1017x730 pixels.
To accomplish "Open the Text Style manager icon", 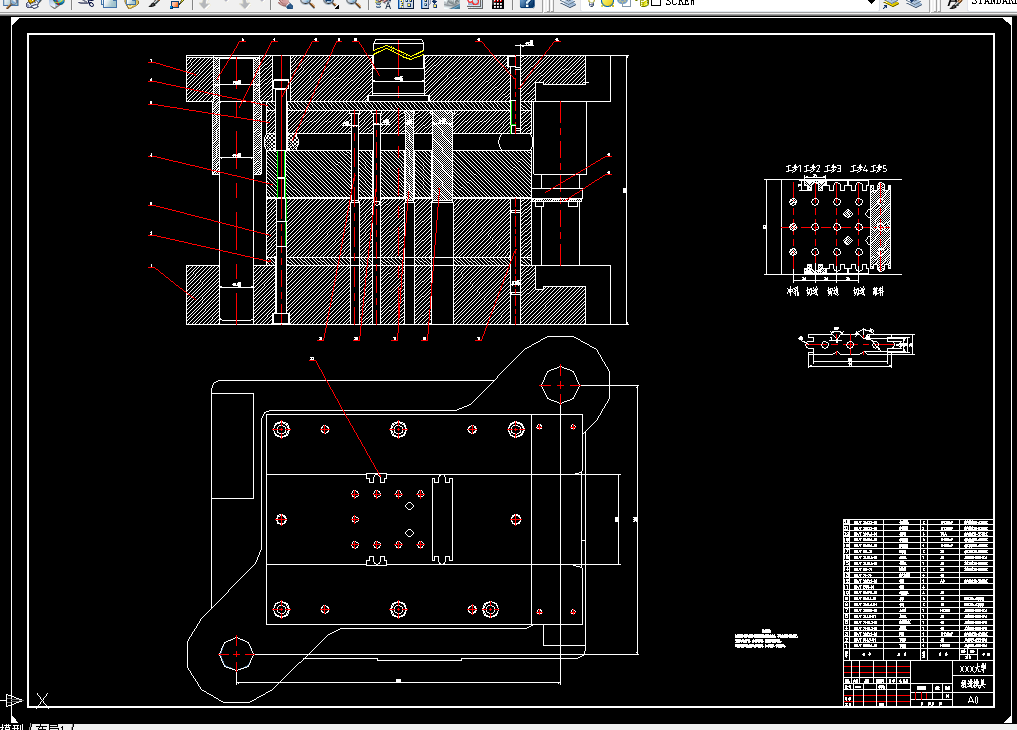I will [x=953, y=3].
